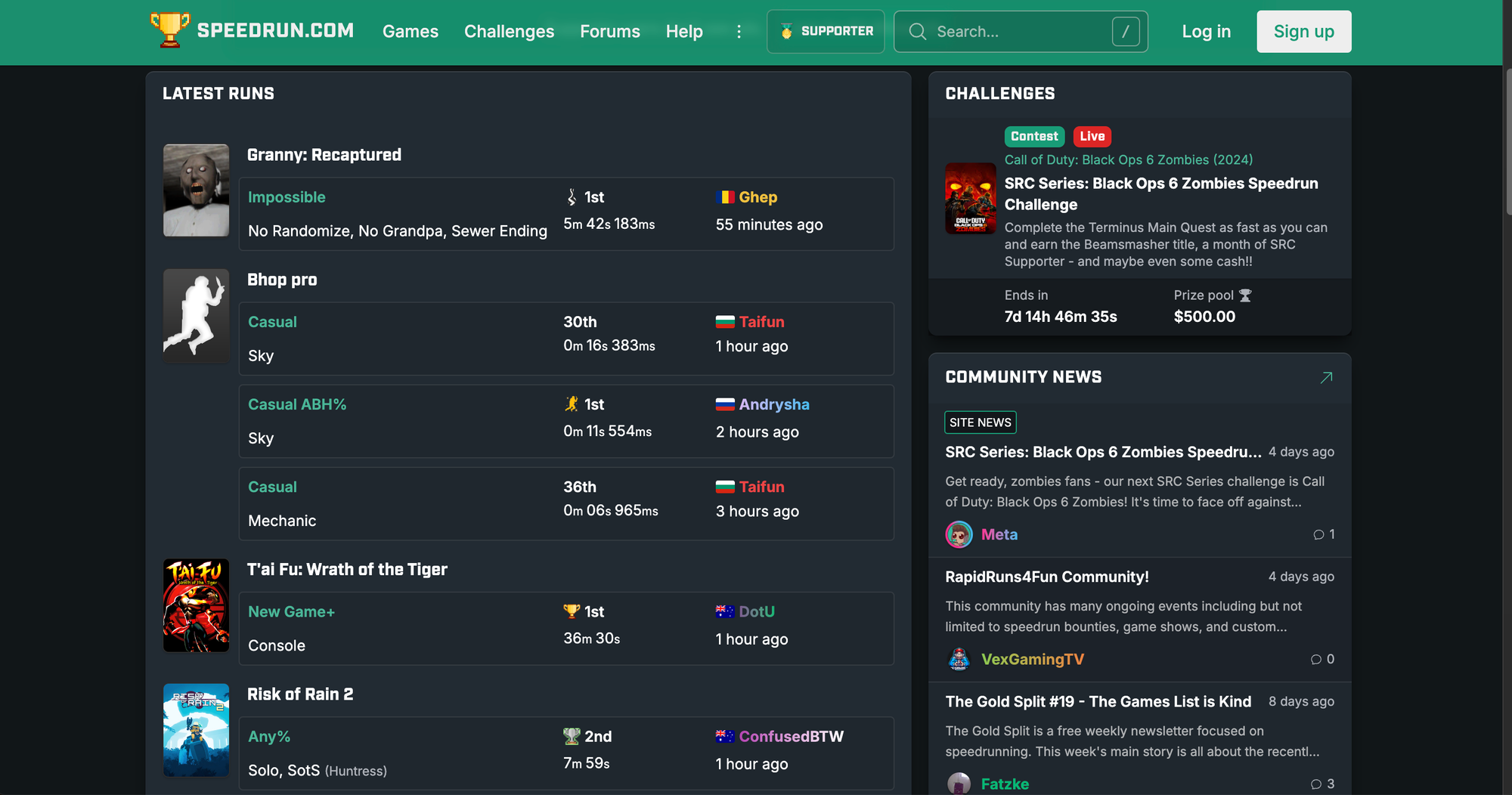
Task: Open Fatzke's author profile link
Action: 1005,784
